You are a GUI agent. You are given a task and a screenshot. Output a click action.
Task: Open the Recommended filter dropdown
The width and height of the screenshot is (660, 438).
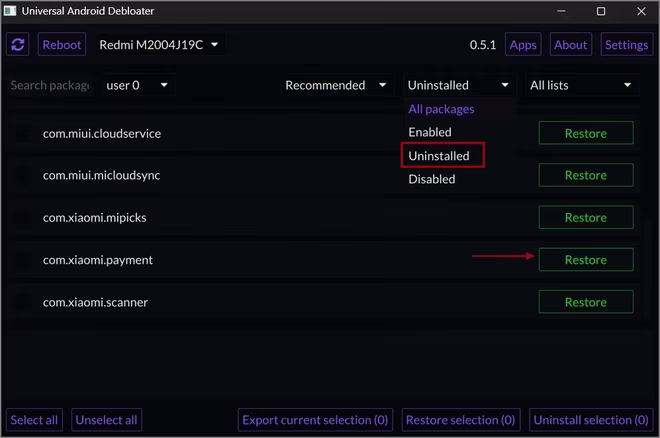(x=336, y=85)
